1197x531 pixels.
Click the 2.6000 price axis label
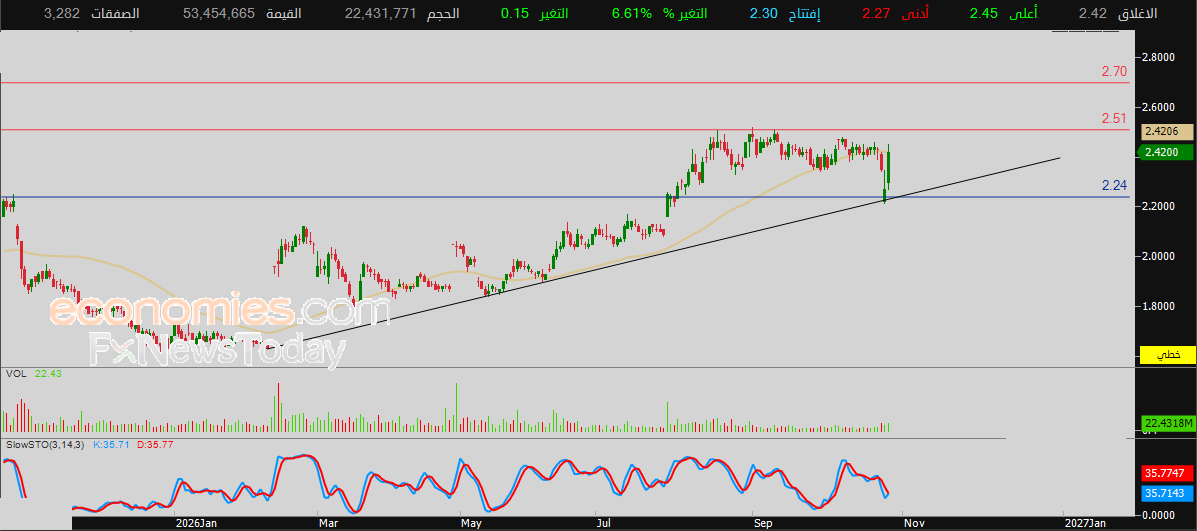click(x=1158, y=107)
